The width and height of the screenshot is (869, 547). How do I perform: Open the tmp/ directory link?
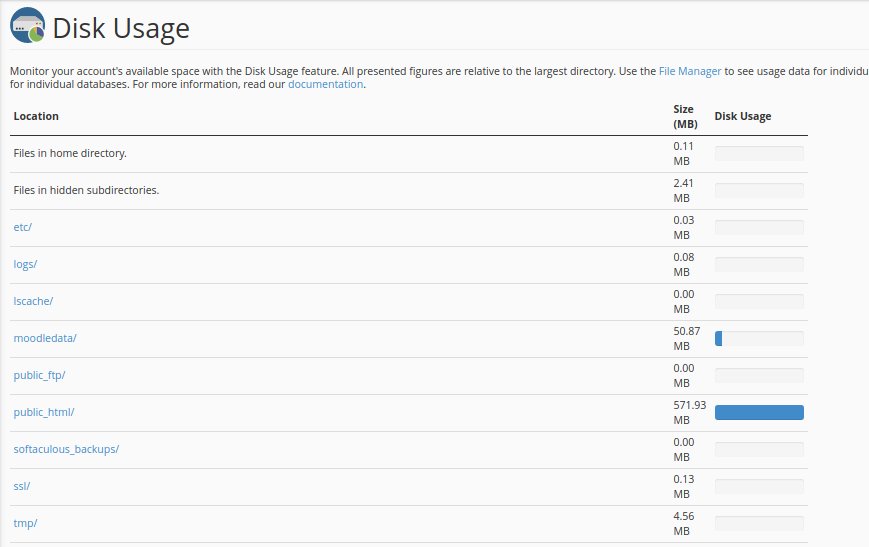click(x=25, y=523)
